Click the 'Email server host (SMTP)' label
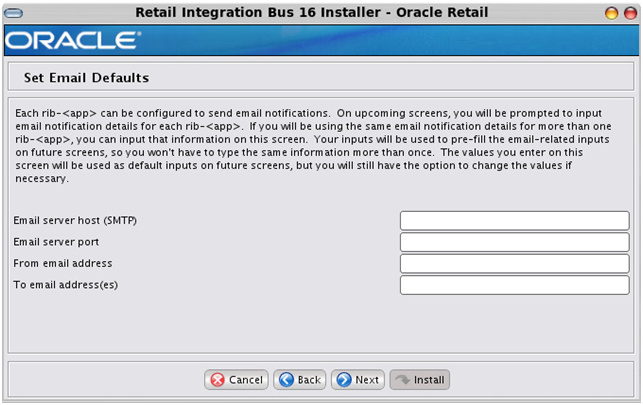This screenshot has height=405, width=643. tap(75, 221)
